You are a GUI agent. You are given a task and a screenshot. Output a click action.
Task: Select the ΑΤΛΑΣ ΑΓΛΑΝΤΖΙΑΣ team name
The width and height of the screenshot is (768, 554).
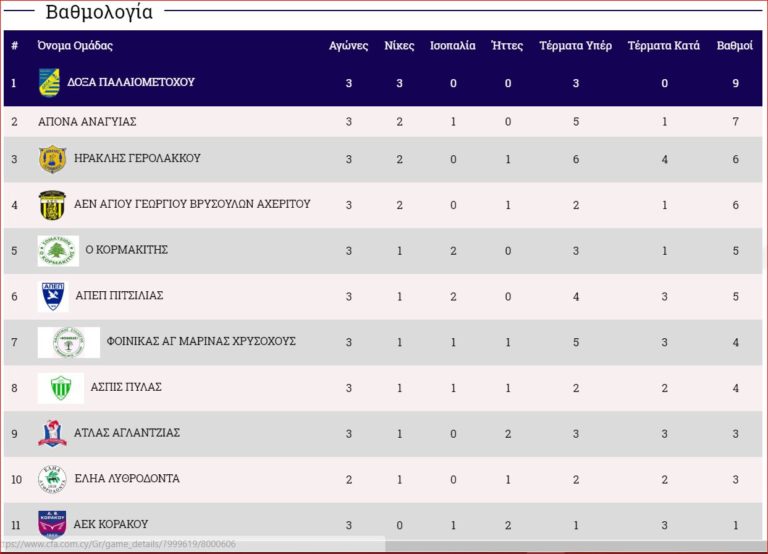127,433
